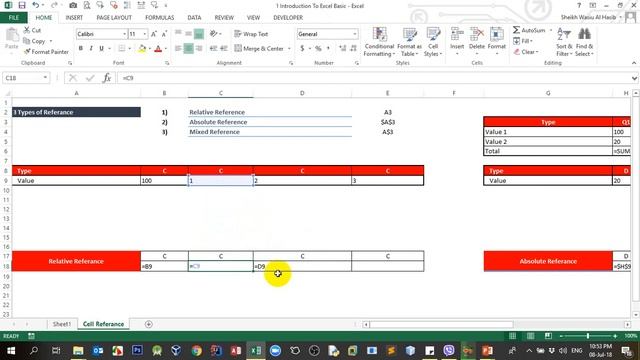Delete cells from the Cells group
This screenshot has height=360, width=640.
[x=476, y=41]
